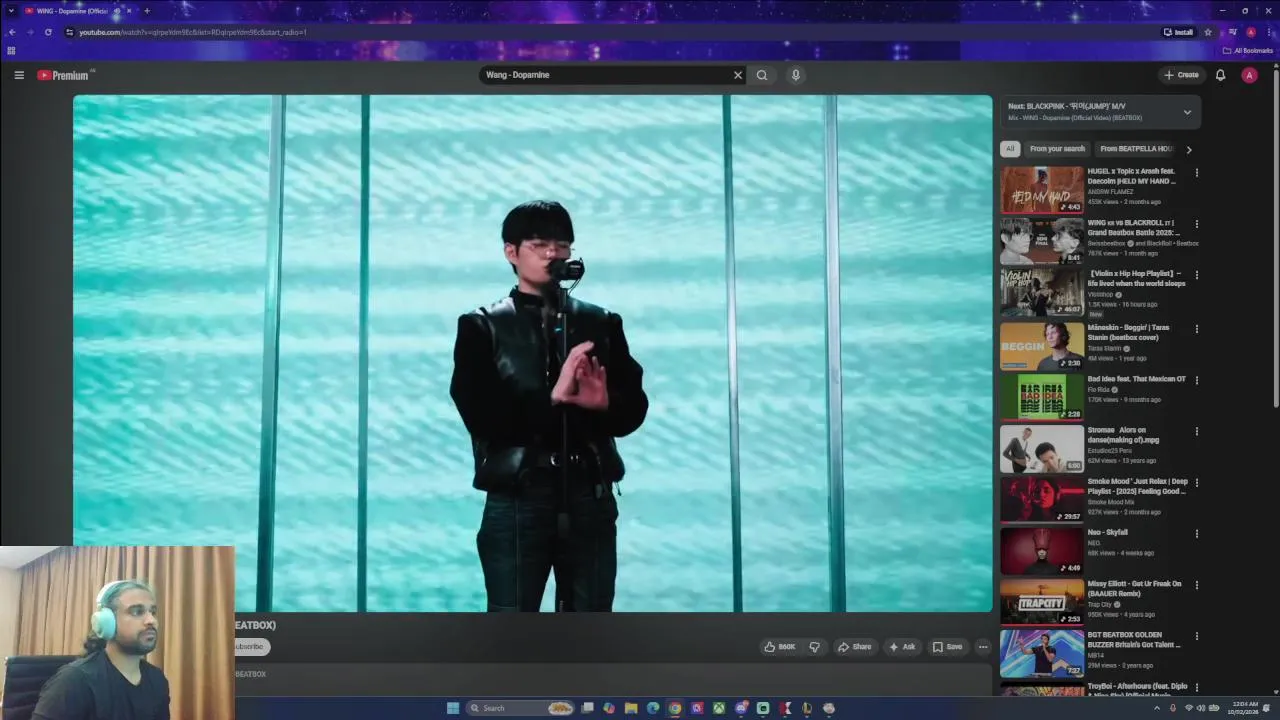The width and height of the screenshot is (1280, 720).
Task: Open 'Bad Idea feat. That Mexican OT' title
Action: coord(1137,379)
